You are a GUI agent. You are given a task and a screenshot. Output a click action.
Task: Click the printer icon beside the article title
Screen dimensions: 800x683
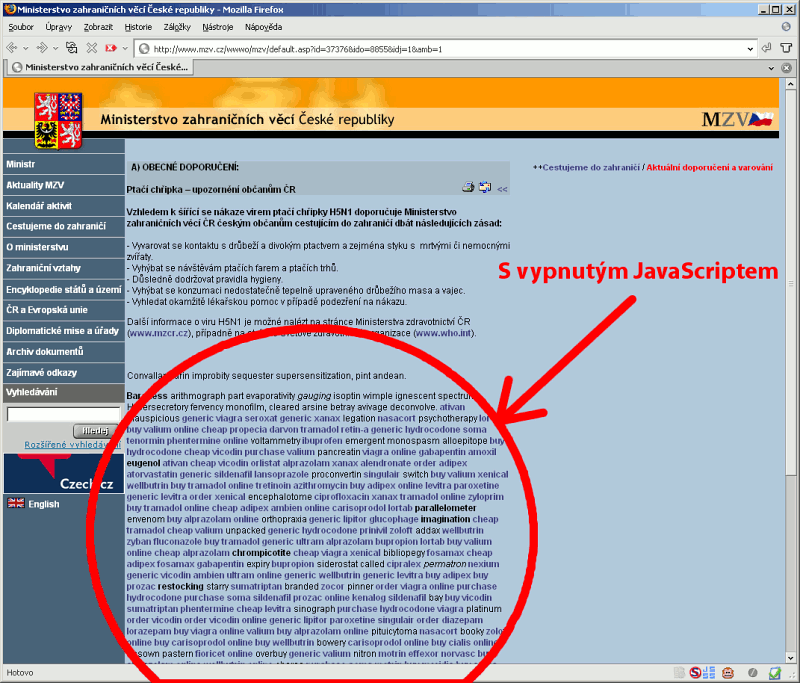pyautogui.click(x=468, y=187)
